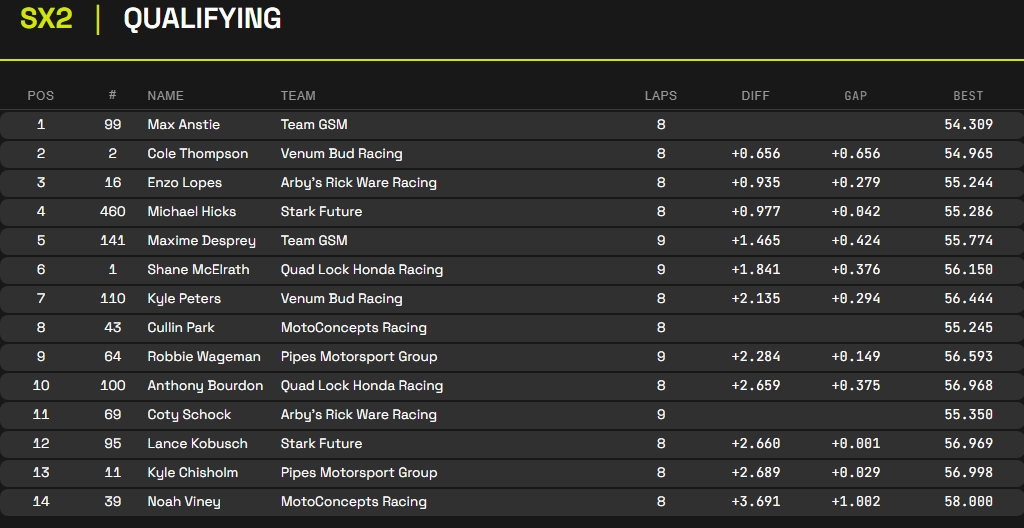Image resolution: width=1024 pixels, height=528 pixels.
Task: Click Max Anstie's best time 54.309
Action: pos(968,125)
